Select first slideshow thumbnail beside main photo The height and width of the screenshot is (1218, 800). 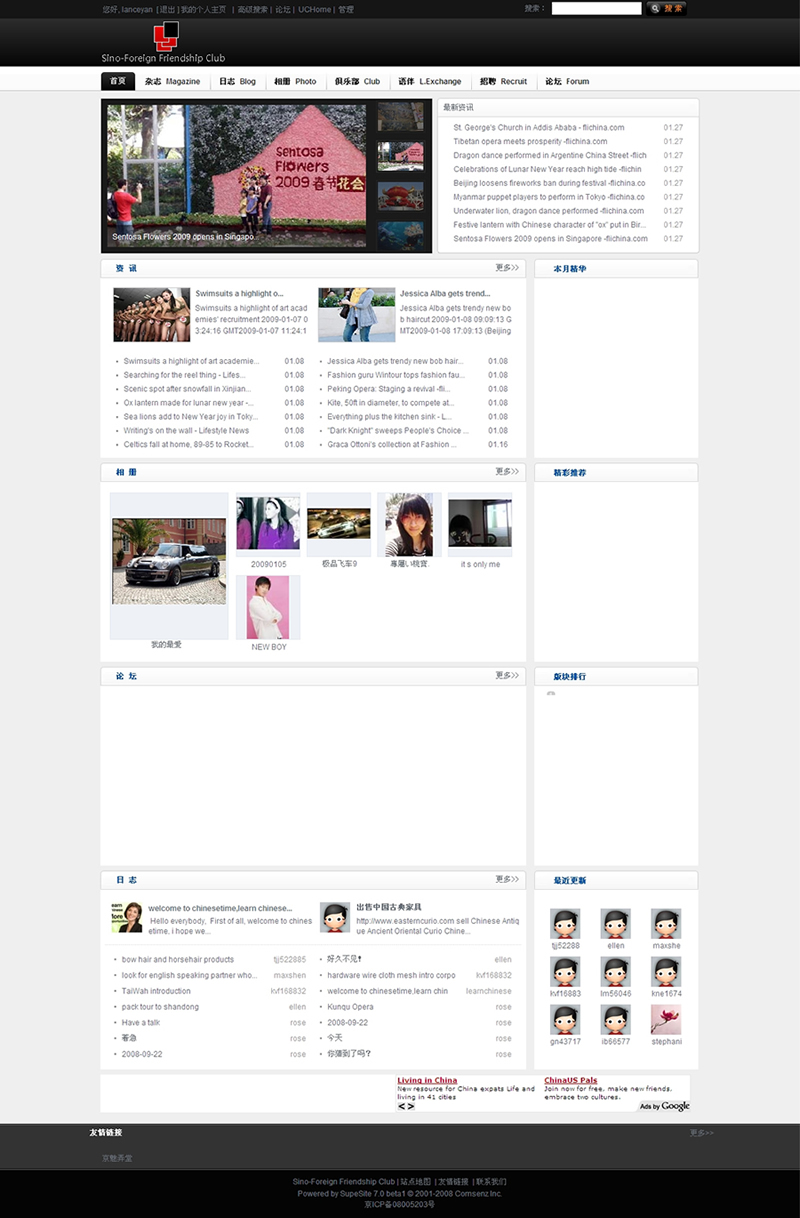tap(400, 117)
